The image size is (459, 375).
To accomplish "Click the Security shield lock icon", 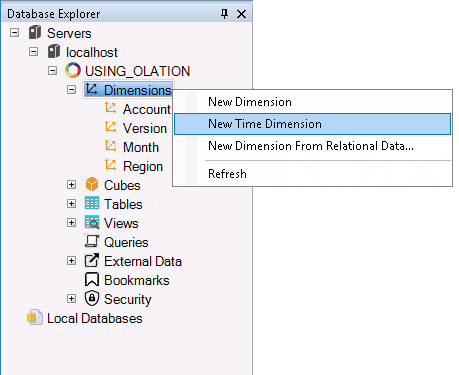I will click(x=92, y=298).
